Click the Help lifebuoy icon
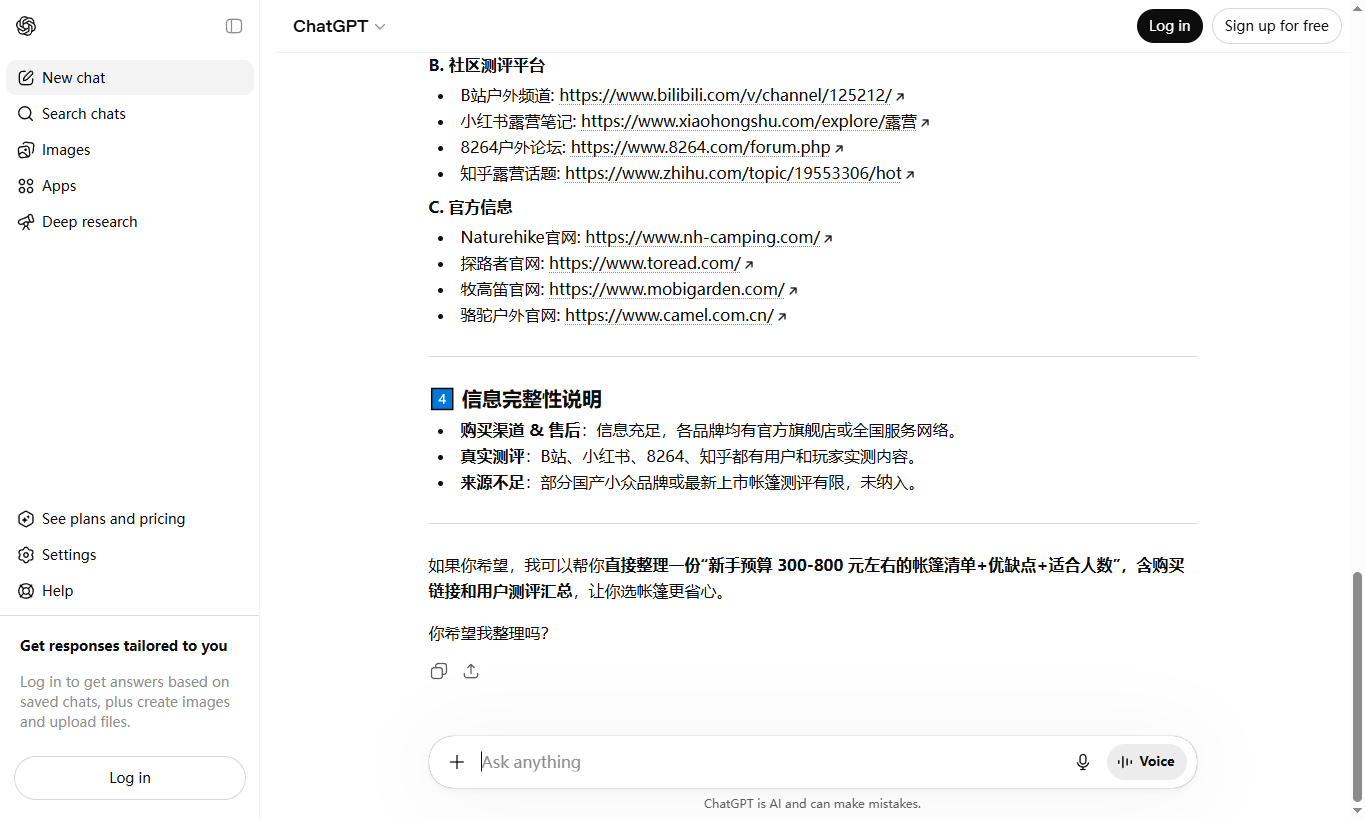1365x820 pixels. pyautogui.click(x=26, y=591)
